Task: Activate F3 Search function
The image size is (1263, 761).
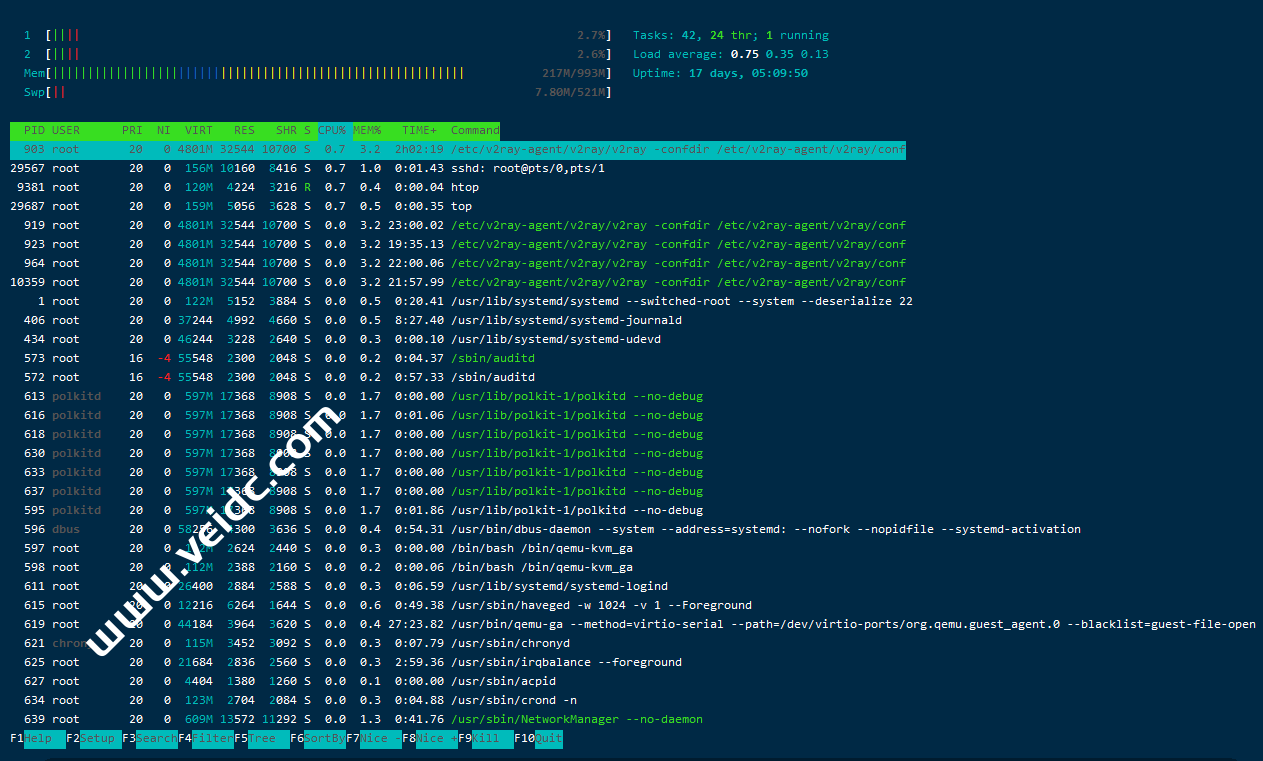Action: (x=150, y=739)
